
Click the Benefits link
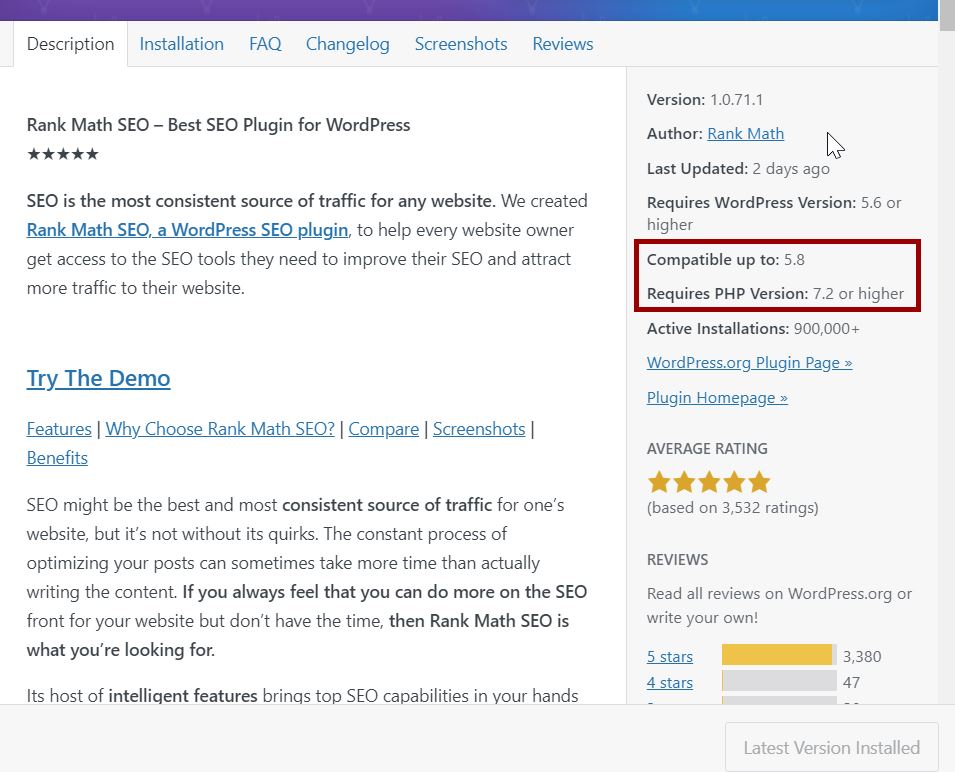pos(57,457)
